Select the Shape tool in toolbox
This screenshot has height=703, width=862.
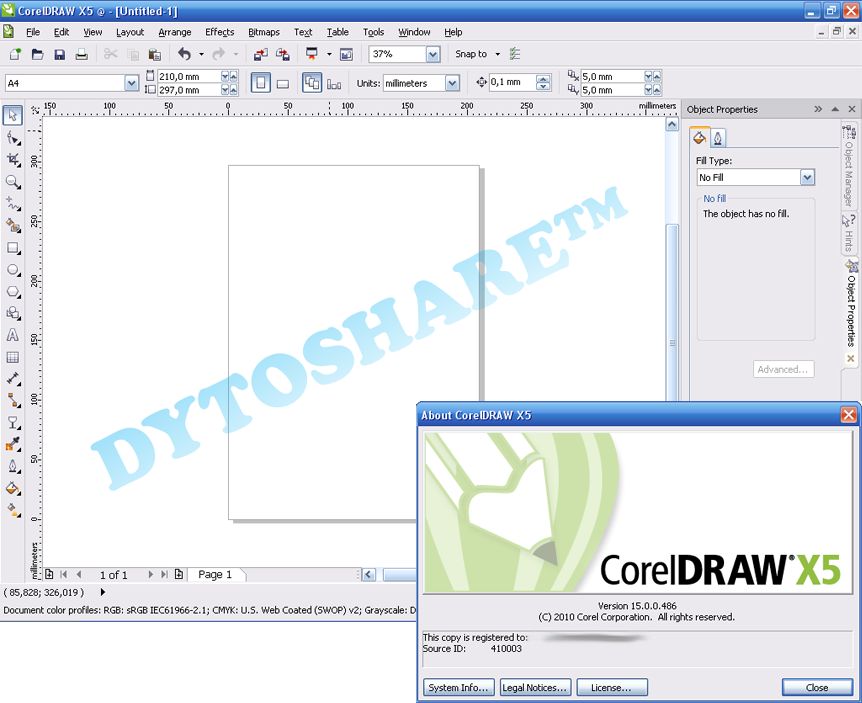coord(13,138)
